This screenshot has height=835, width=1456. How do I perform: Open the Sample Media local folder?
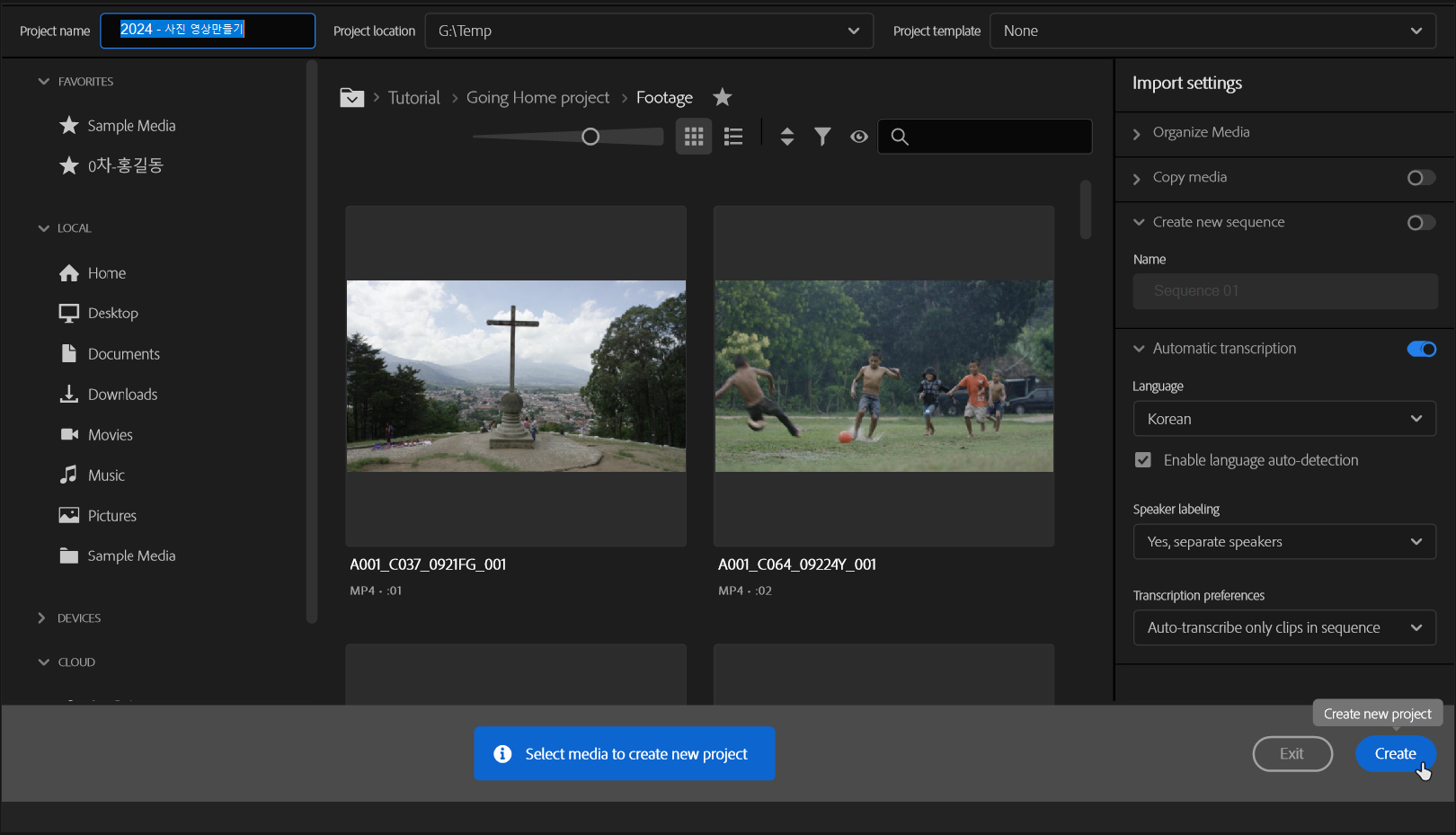point(117,556)
